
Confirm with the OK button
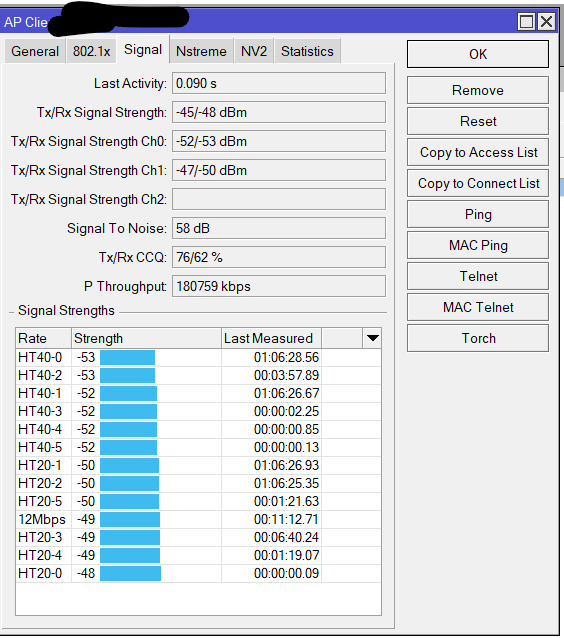tap(478, 54)
